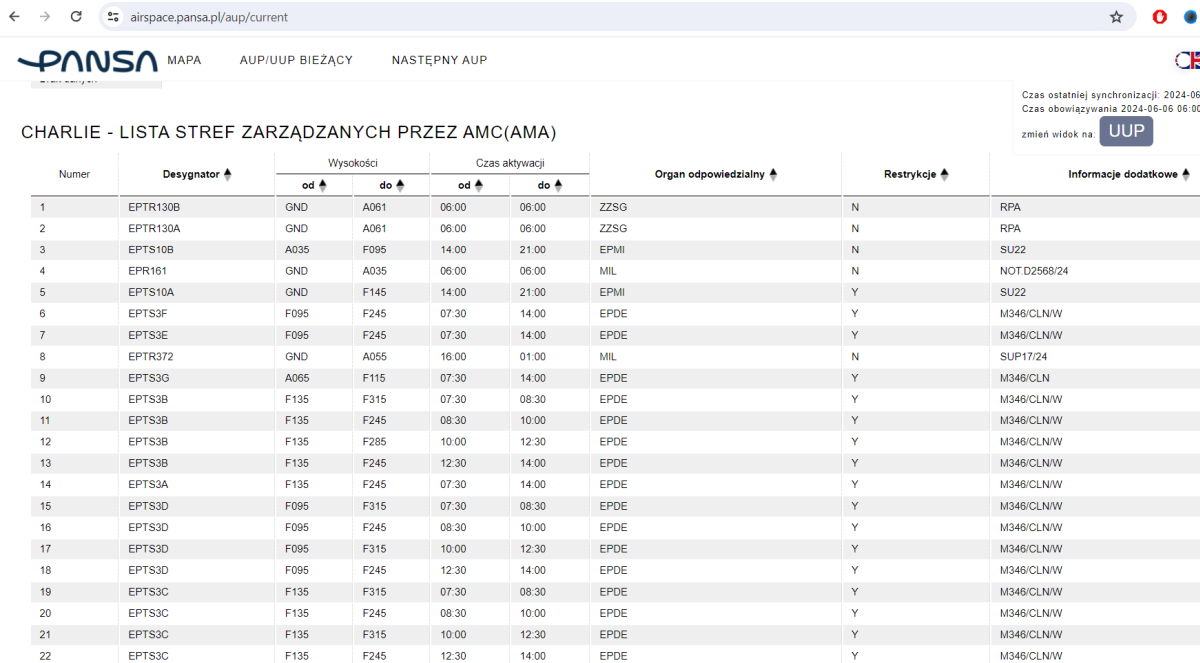Select designator EPTR372 in row 8

coord(150,356)
